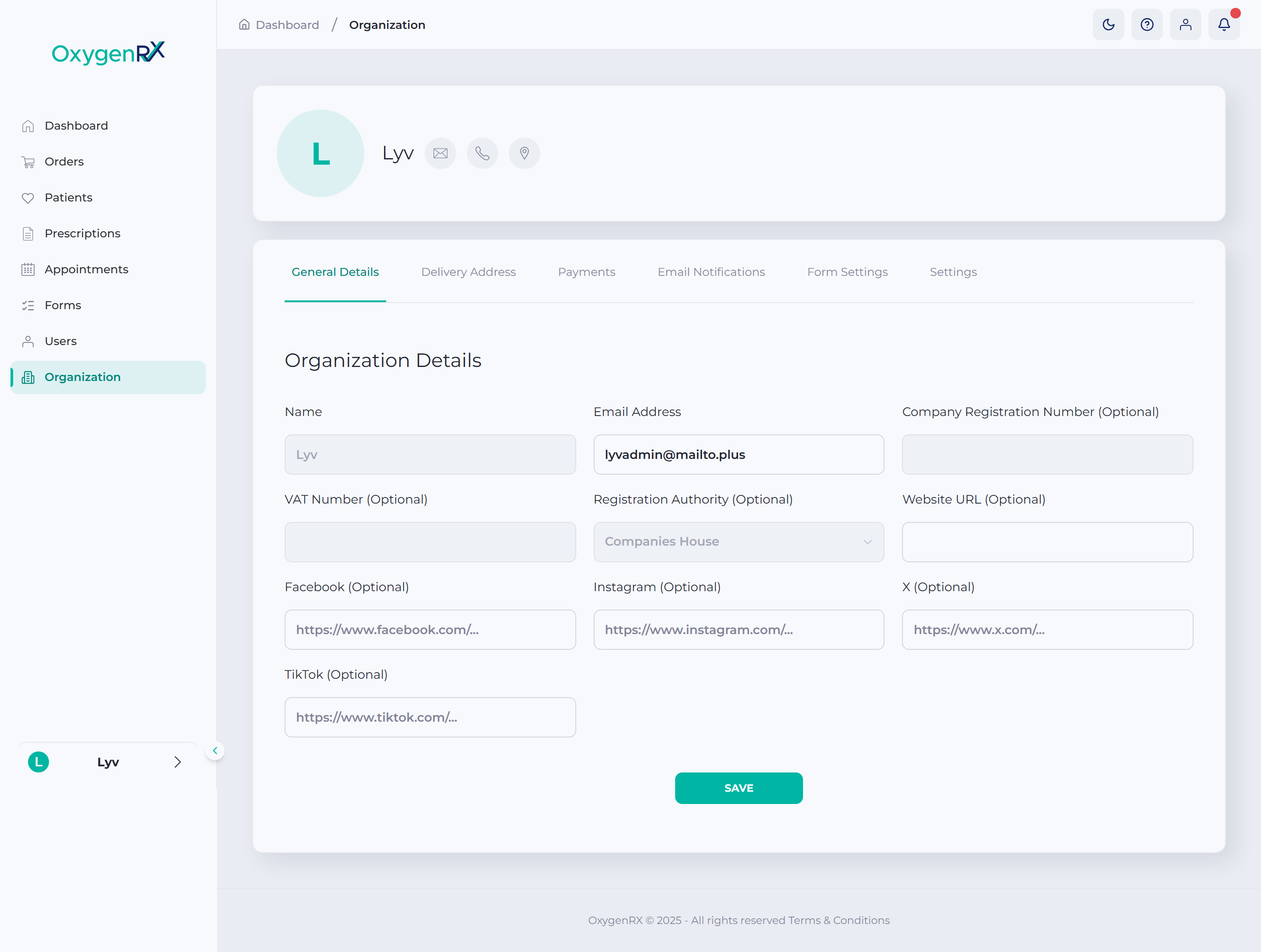
Task: Click the Facebook URL field
Action: (430, 630)
